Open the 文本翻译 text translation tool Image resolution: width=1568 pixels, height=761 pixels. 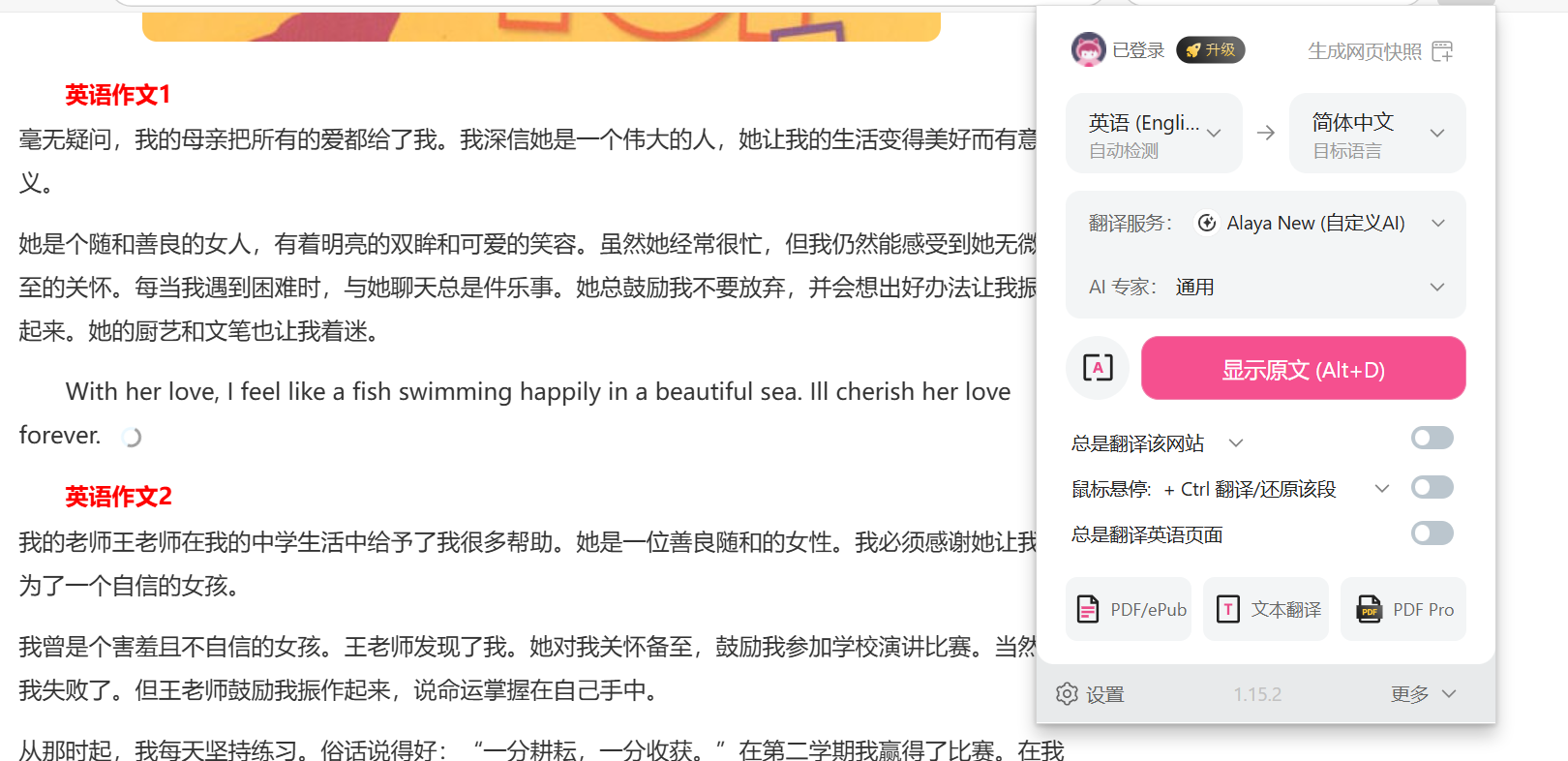coord(1266,609)
